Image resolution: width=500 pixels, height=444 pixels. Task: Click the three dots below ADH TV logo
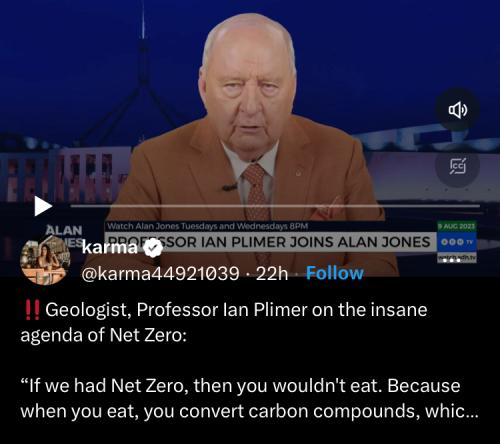pos(452,260)
